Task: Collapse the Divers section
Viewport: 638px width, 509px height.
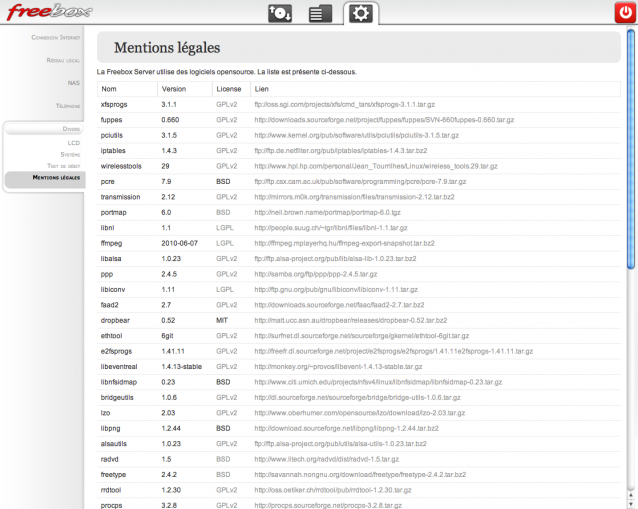Action: coord(44,129)
